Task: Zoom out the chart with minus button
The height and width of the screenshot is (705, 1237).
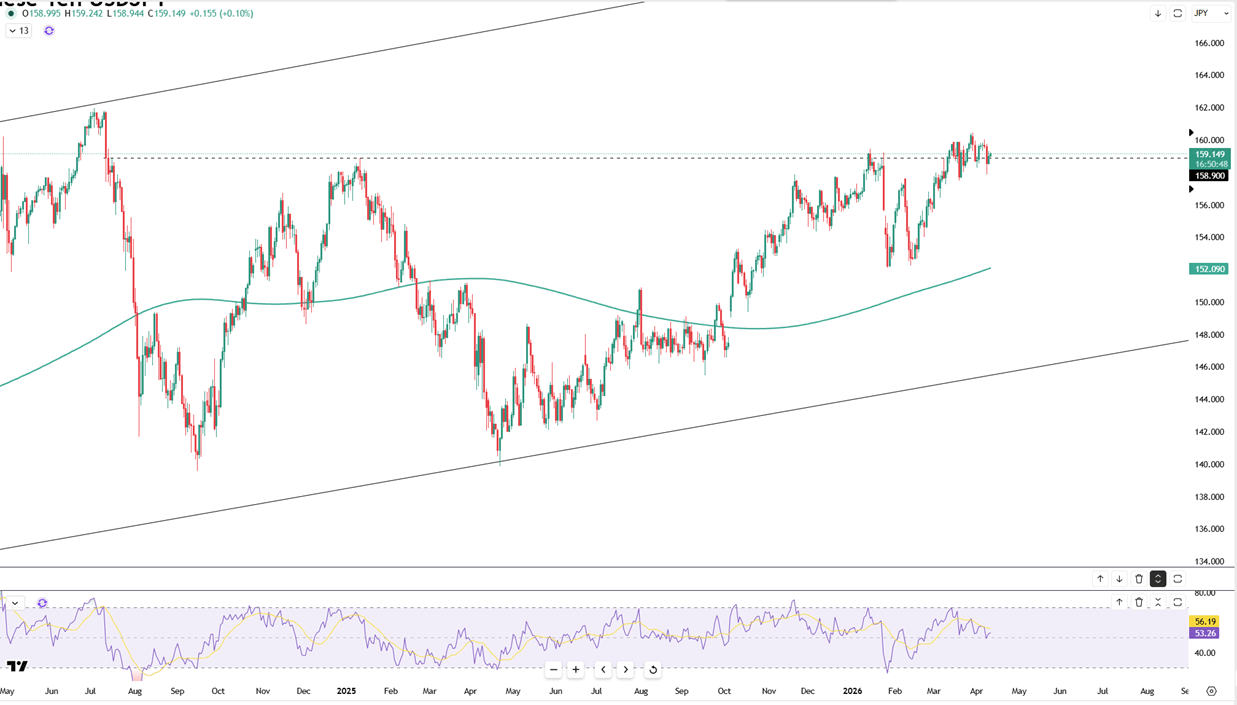Action: point(553,670)
